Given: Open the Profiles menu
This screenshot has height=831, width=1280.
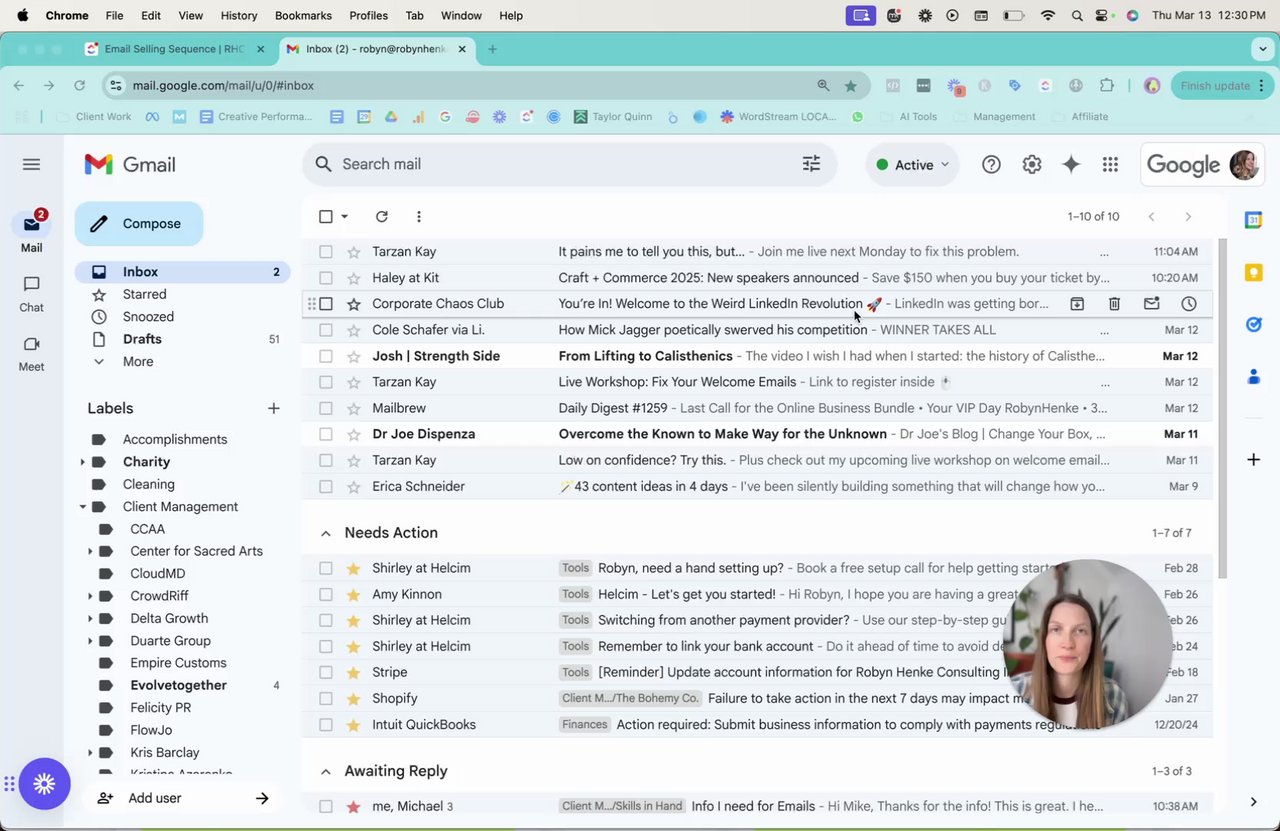Looking at the screenshot, I should [368, 16].
